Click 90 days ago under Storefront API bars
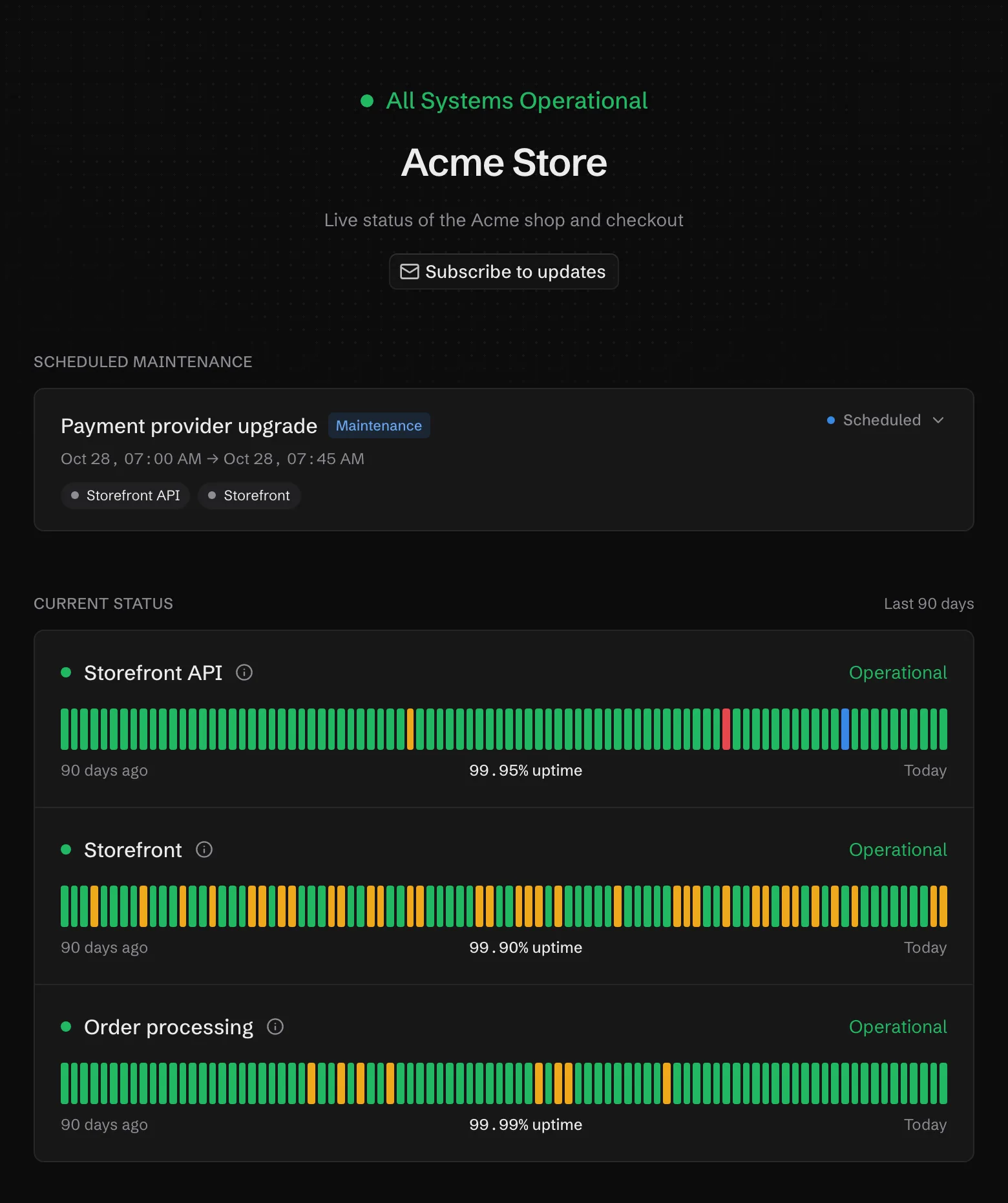 point(104,771)
